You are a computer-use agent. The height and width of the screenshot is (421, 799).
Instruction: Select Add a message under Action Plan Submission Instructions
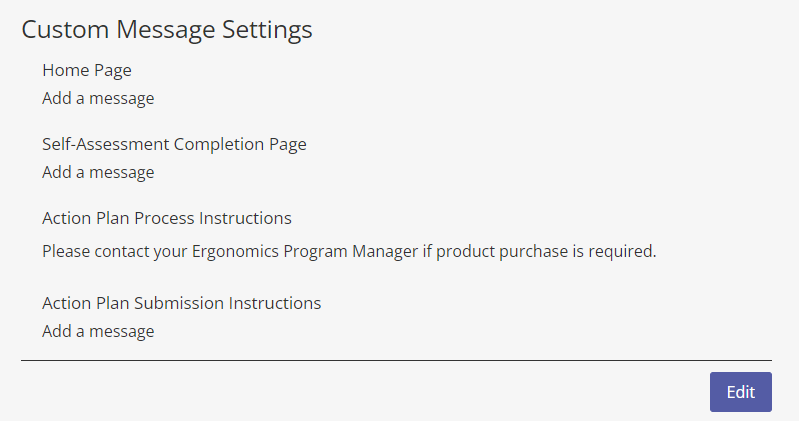98,331
